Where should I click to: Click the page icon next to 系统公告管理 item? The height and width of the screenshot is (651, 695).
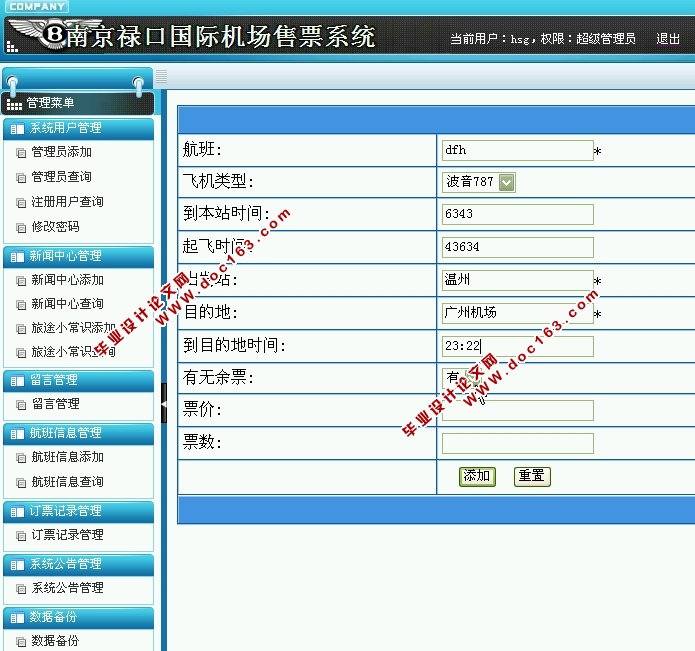[x=21, y=589]
